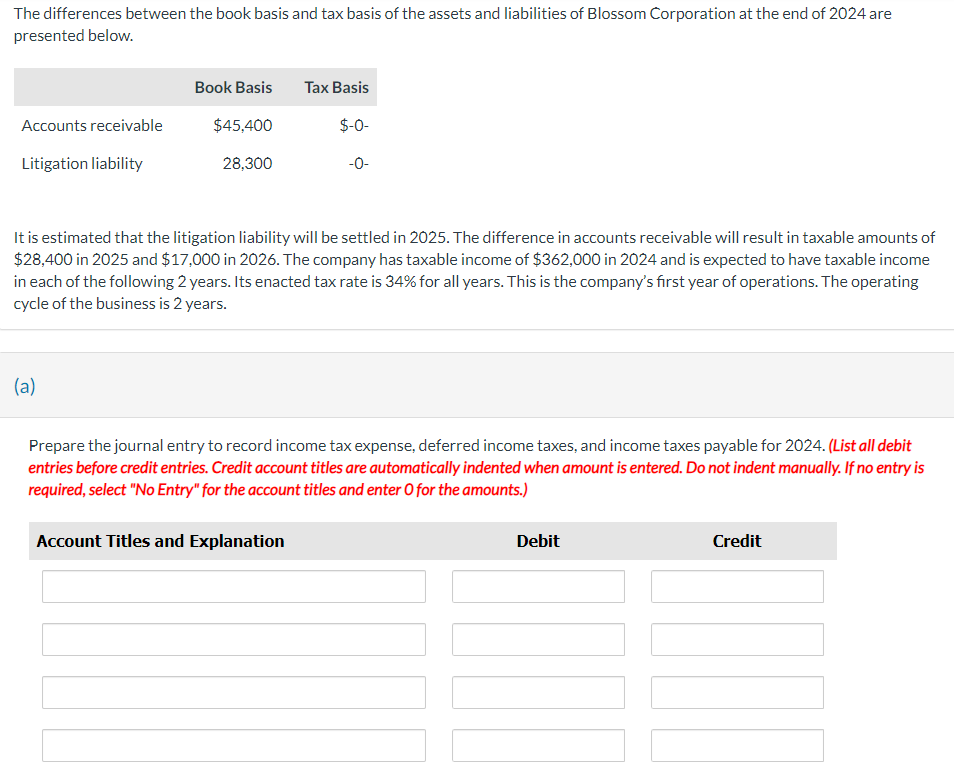
Task: Click the Account Titles and Explanation header
Action: tap(160, 540)
